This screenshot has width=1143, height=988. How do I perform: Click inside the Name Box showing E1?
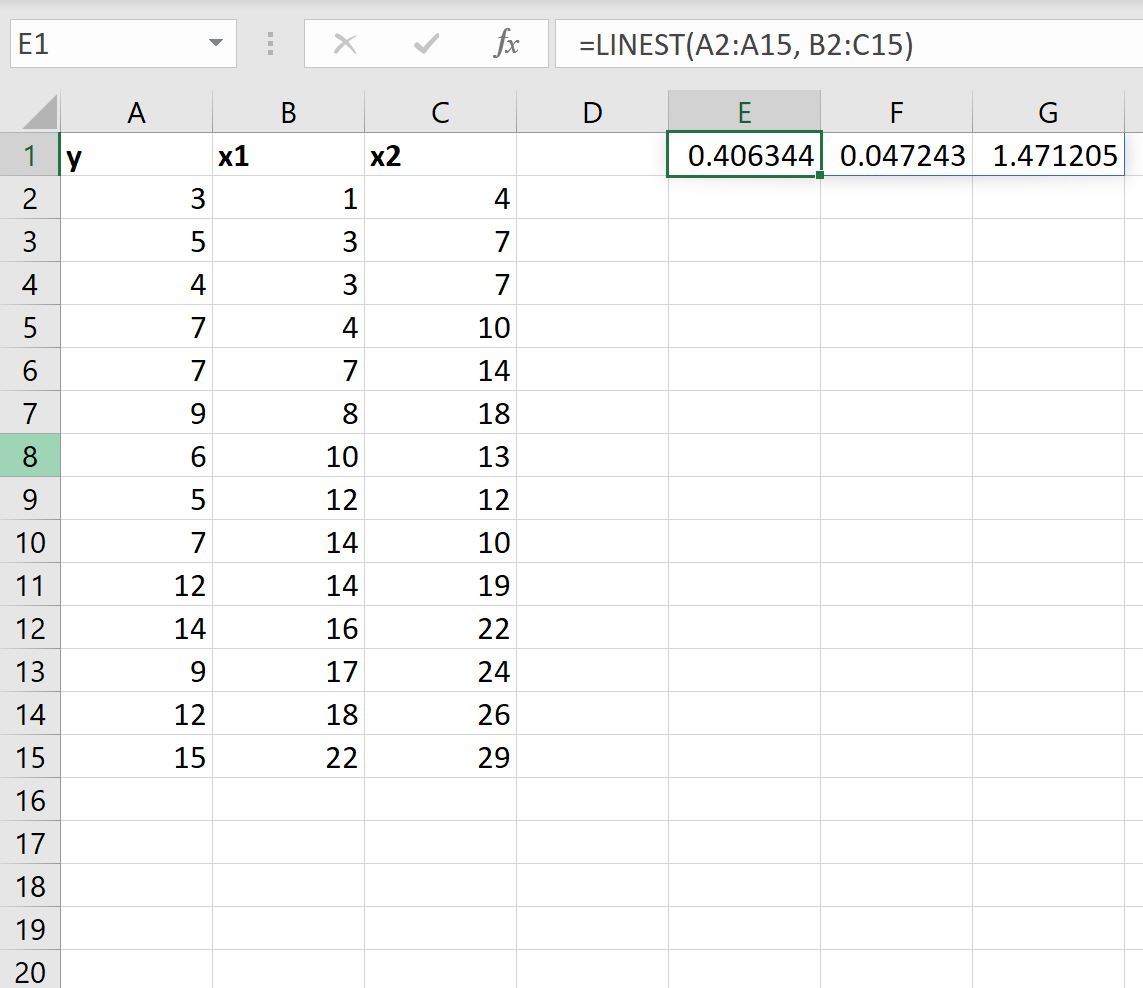[109, 44]
